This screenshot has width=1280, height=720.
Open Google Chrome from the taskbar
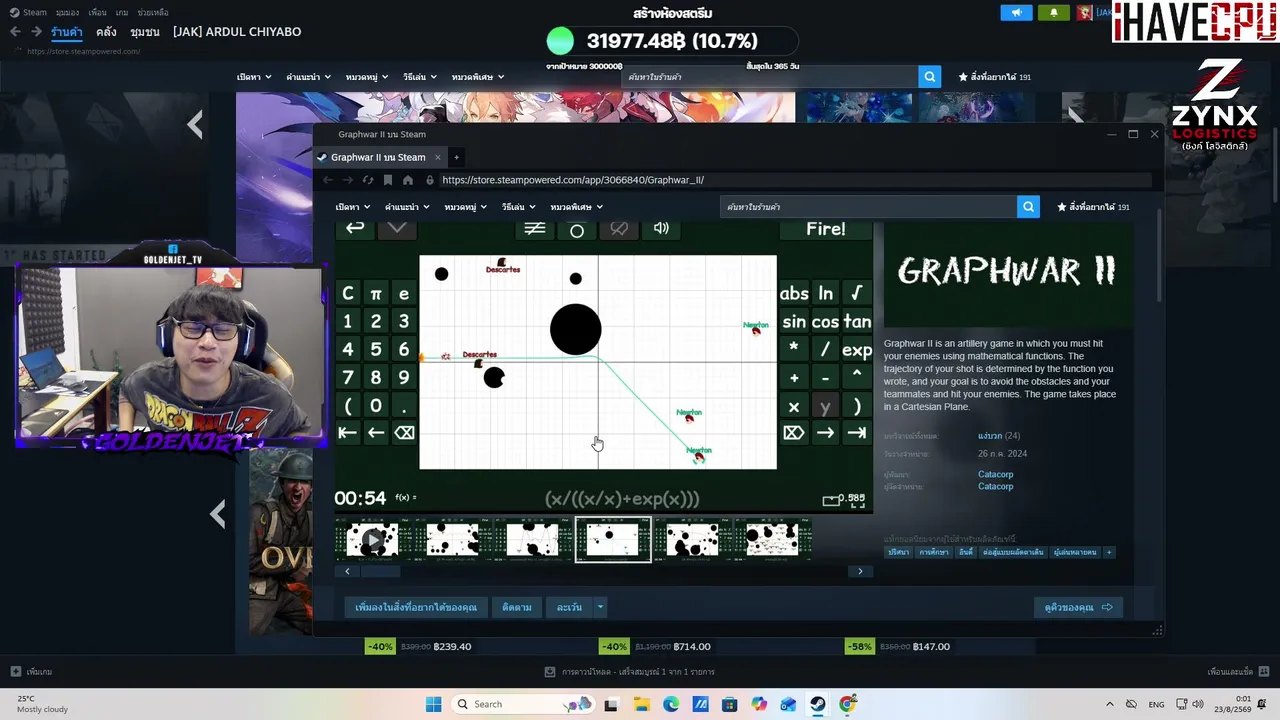848,704
